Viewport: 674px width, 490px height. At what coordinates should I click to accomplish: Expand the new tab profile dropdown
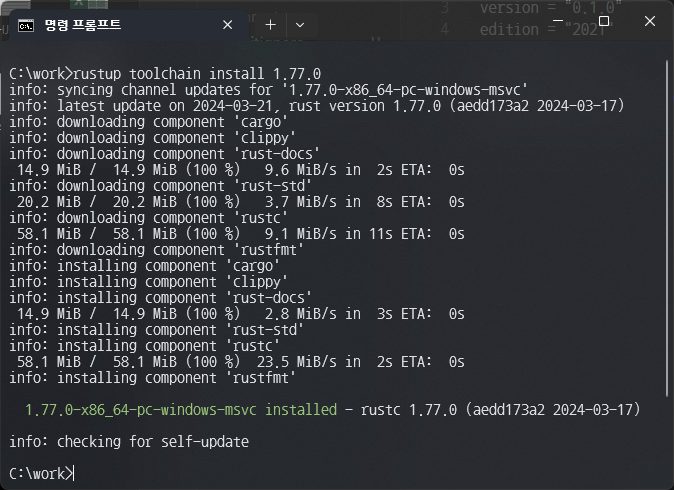click(x=300, y=25)
